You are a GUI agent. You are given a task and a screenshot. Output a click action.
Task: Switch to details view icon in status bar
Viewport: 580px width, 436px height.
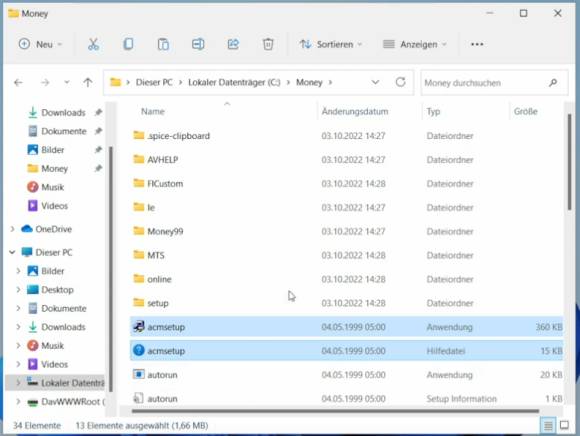pyautogui.click(x=548, y=426)
